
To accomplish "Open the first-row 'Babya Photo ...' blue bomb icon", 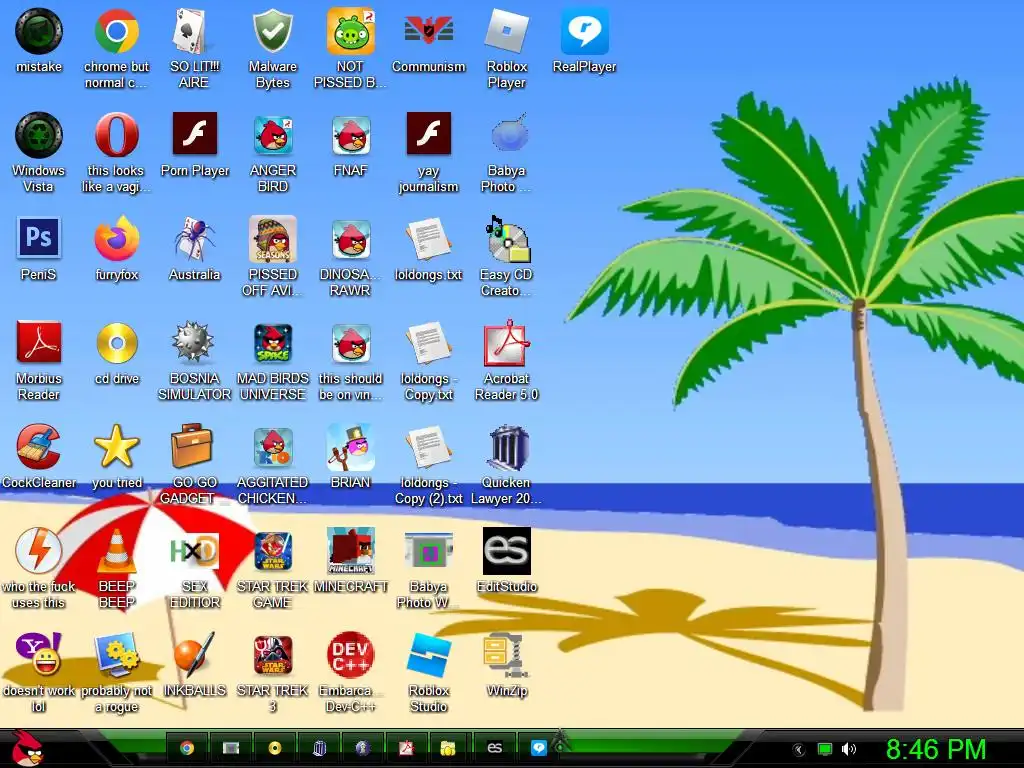I will pos(509,134).
